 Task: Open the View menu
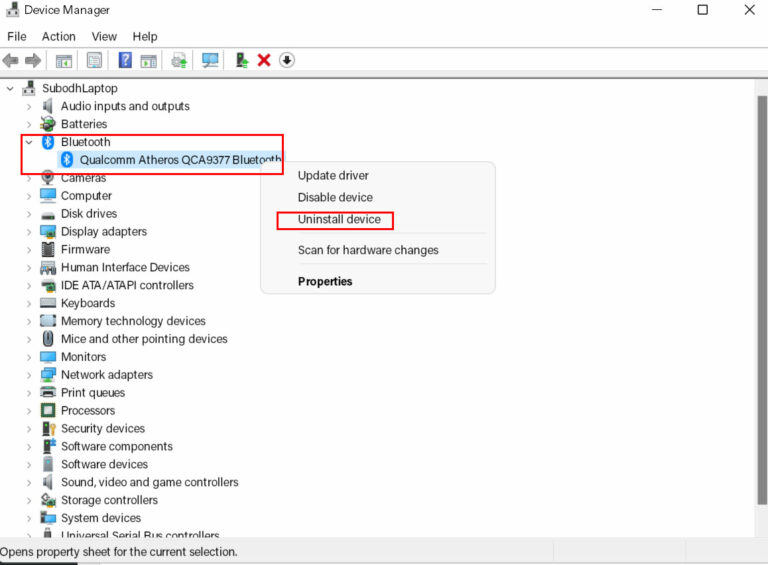(x=104, y=36)
